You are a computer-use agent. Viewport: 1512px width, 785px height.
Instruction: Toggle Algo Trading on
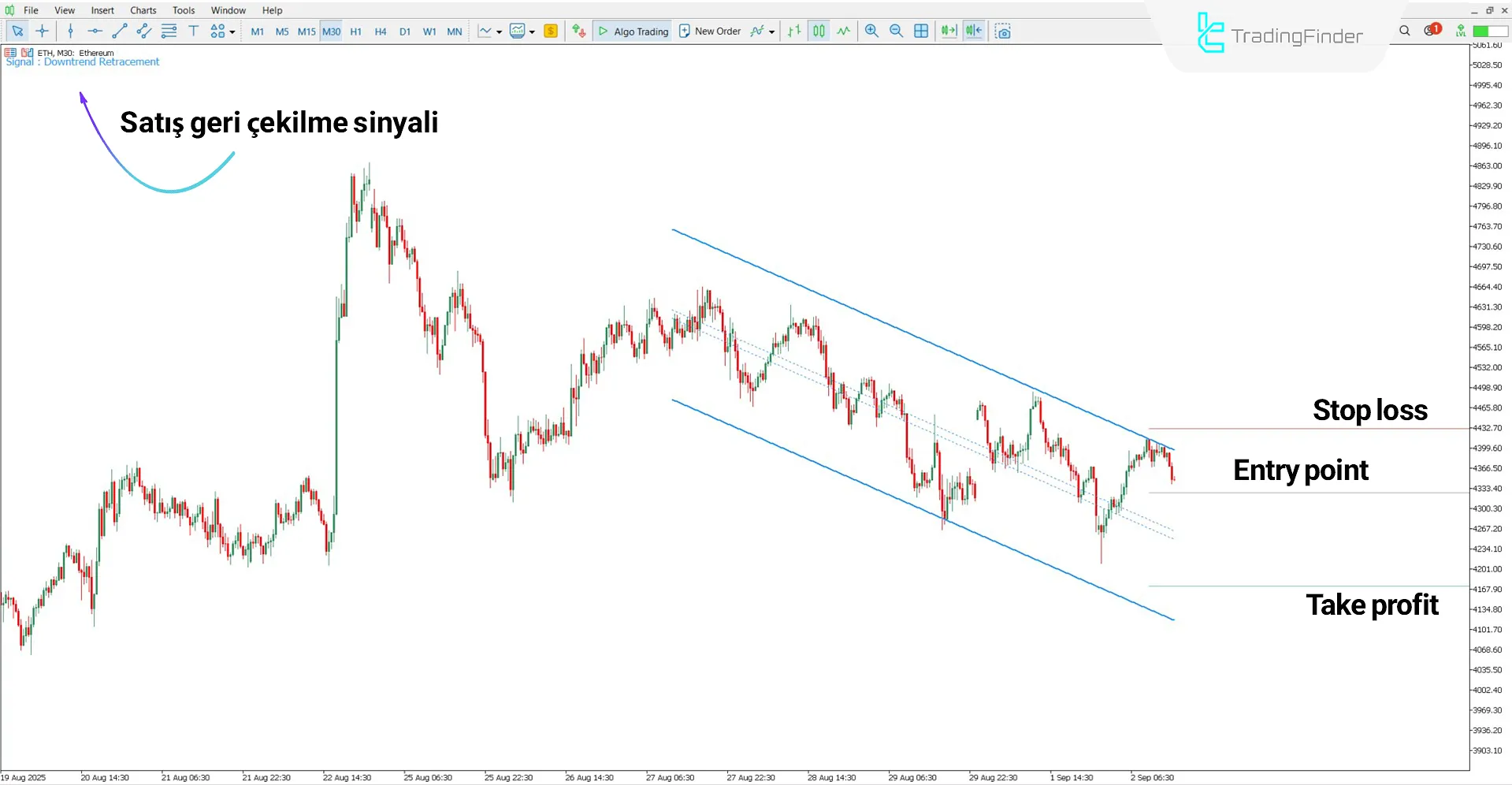[632, 31]
